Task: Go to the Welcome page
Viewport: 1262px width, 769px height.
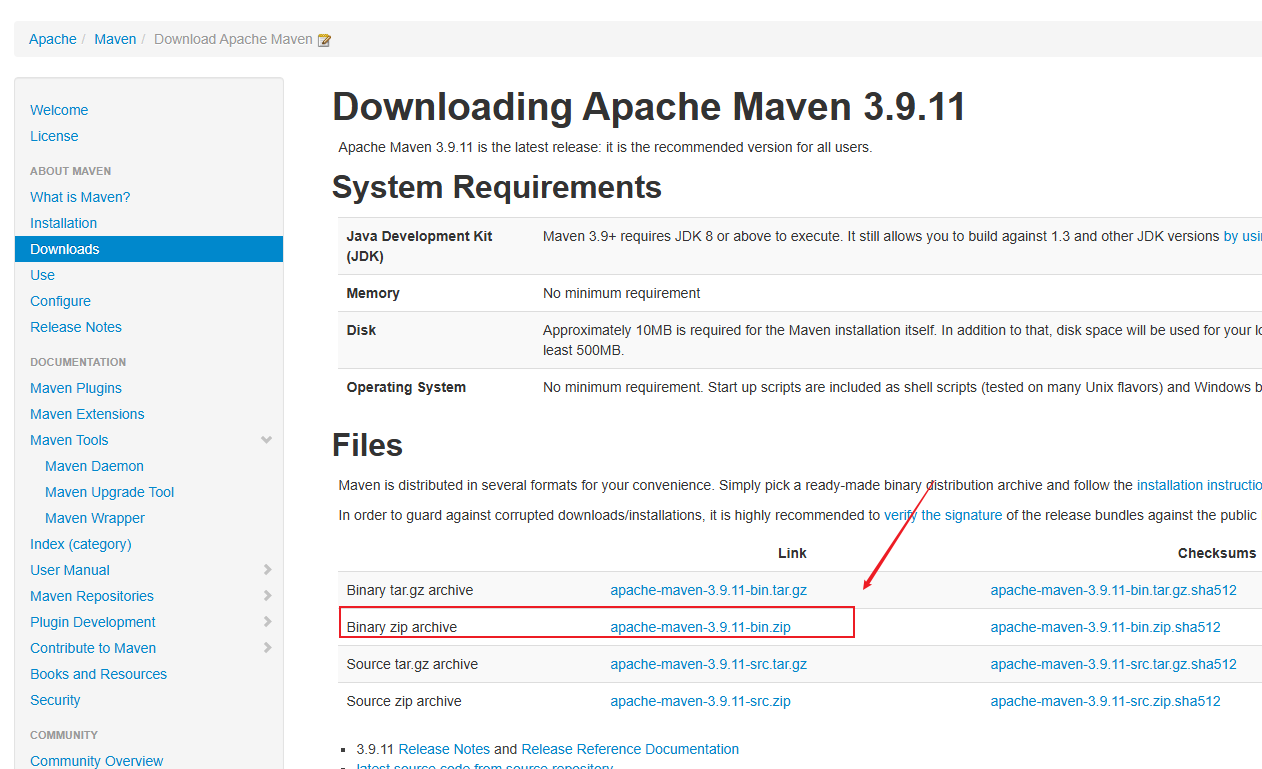Action: coord(59,110)
